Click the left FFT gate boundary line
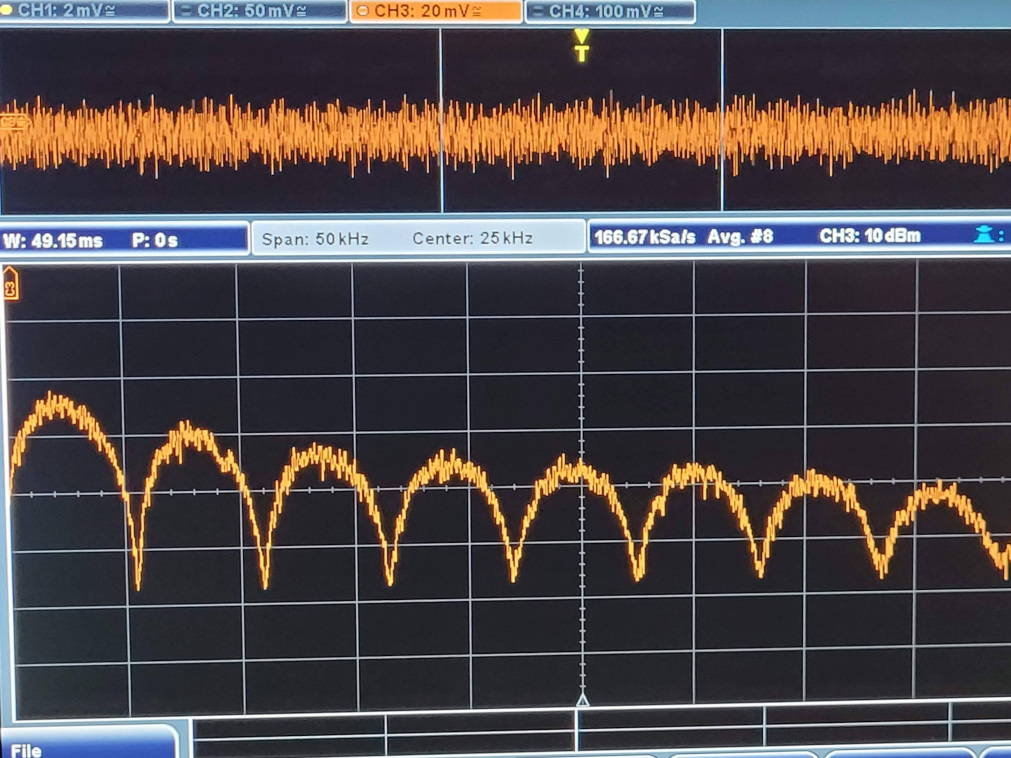This screenshot has width=1011, height=758. coord(441,120)
